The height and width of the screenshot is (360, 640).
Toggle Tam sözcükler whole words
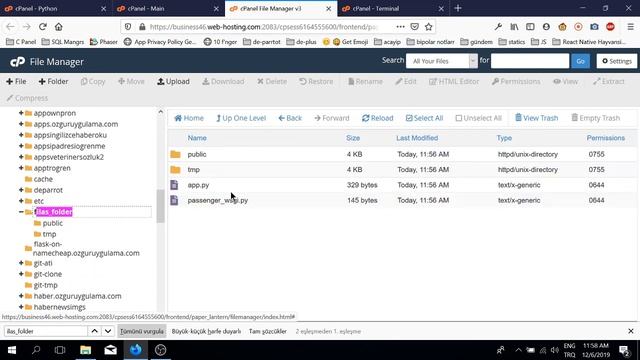(x=268, y=331)
